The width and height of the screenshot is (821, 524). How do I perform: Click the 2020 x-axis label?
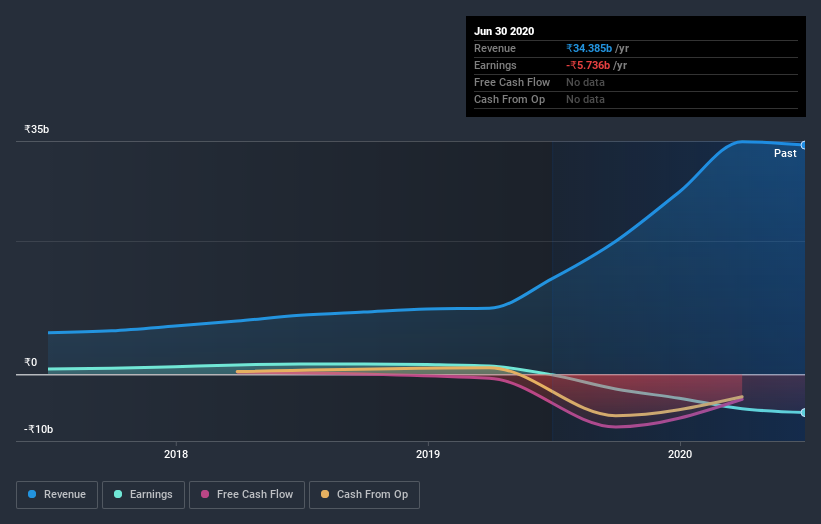680,454
